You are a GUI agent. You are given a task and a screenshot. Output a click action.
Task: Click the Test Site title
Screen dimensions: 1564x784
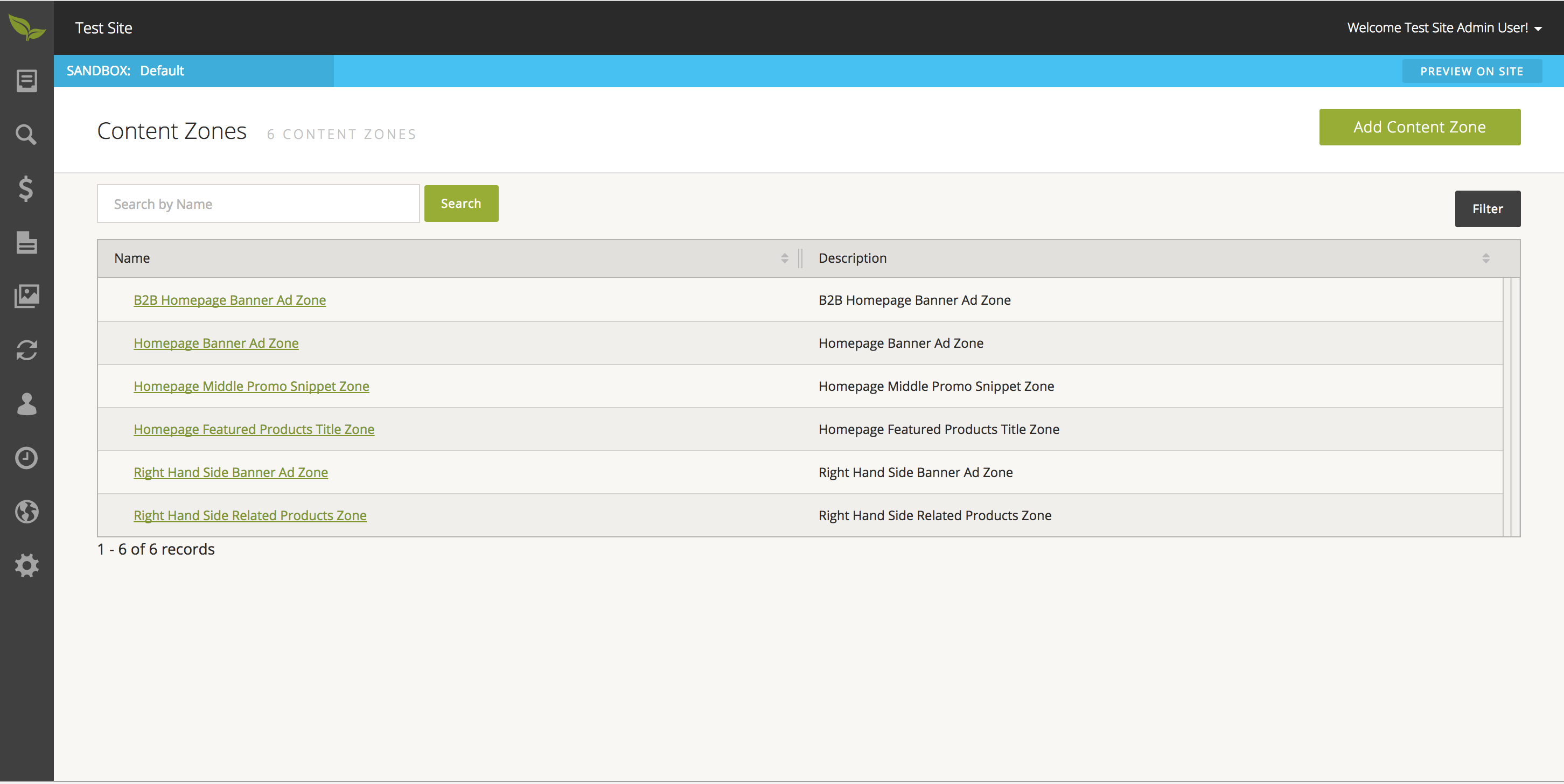[104, 28]
